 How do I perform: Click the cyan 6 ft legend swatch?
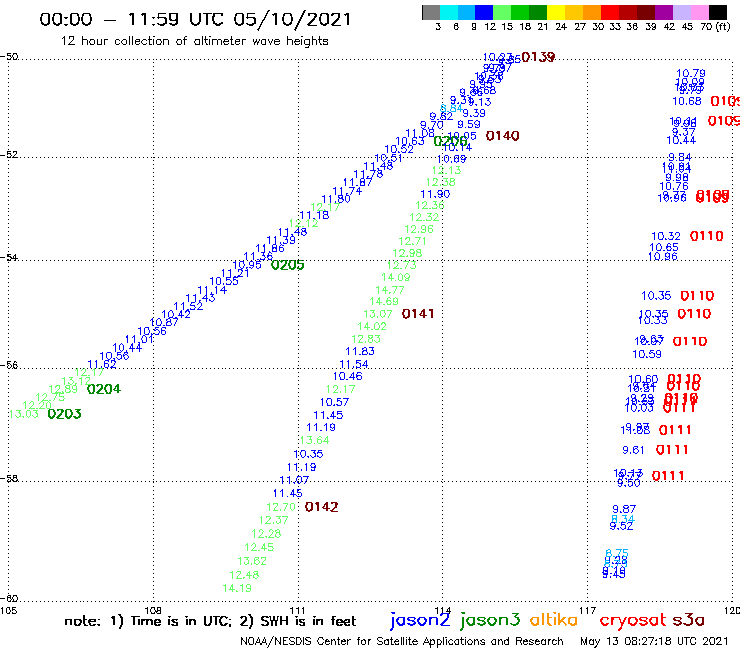click(449, 12)
